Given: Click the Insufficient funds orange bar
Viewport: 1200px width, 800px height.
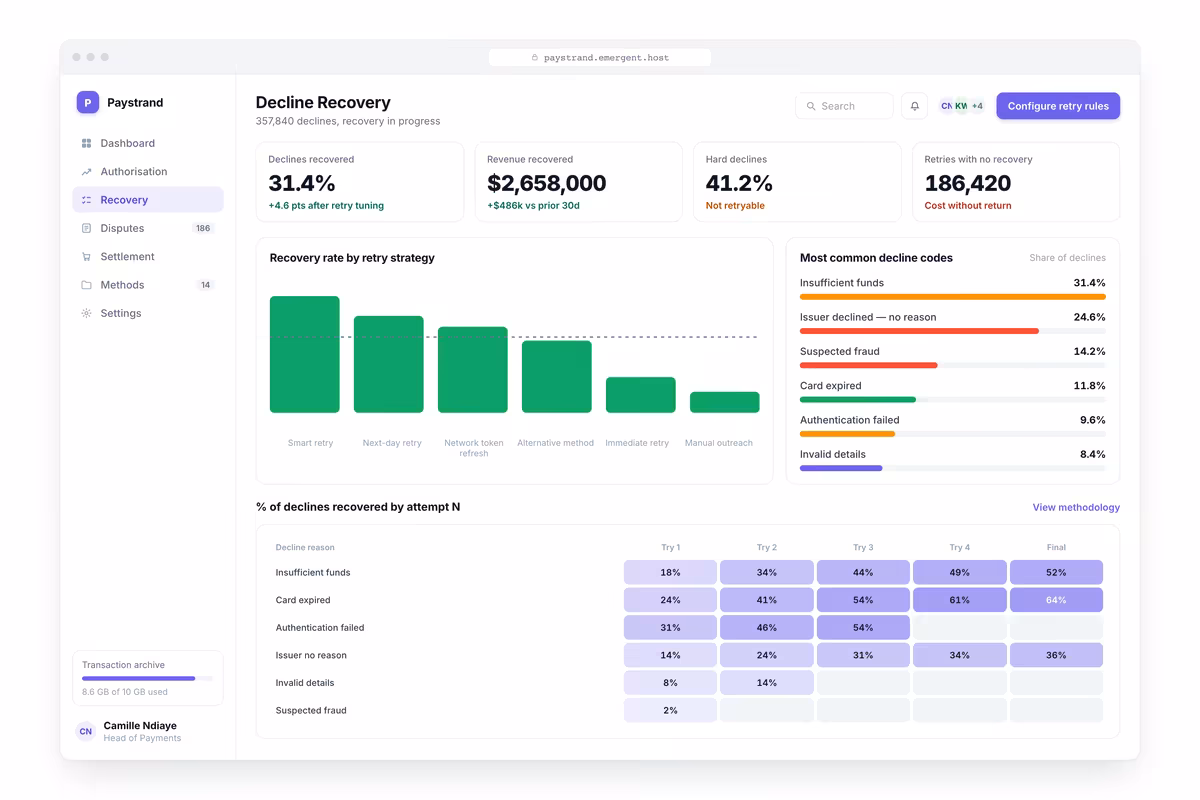Looking at the screenshot, I should [953, 297].
